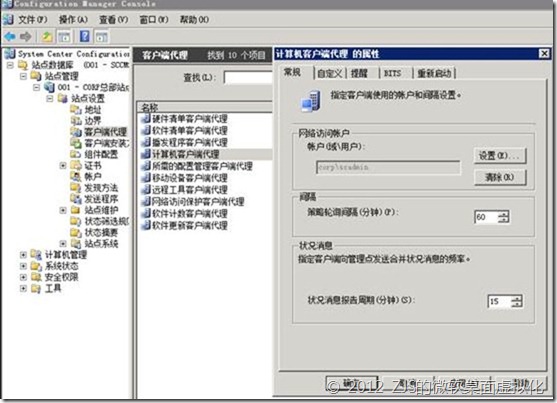The image size is (557, 403).
Task: Open the 操作 menu
Action: tap(73, 20)
